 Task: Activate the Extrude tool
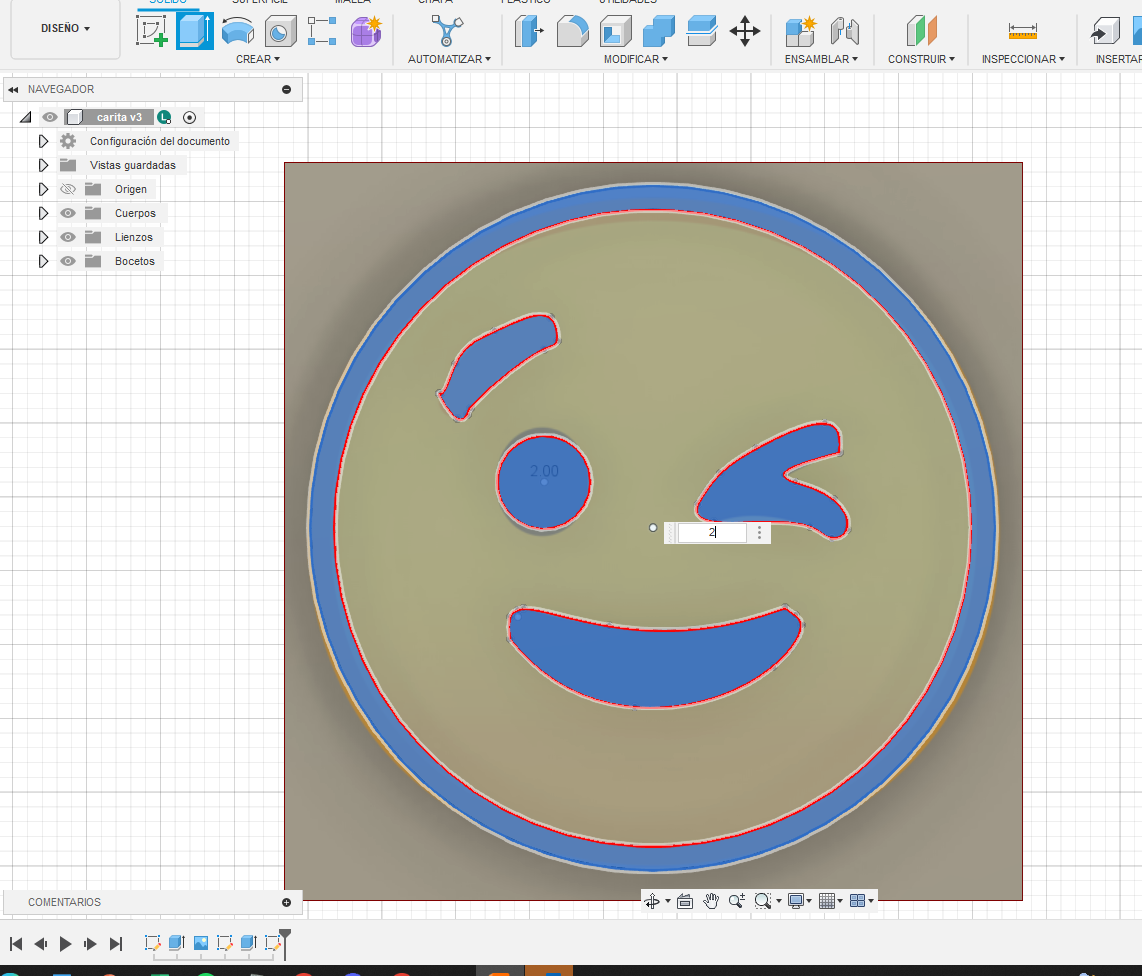194,31
